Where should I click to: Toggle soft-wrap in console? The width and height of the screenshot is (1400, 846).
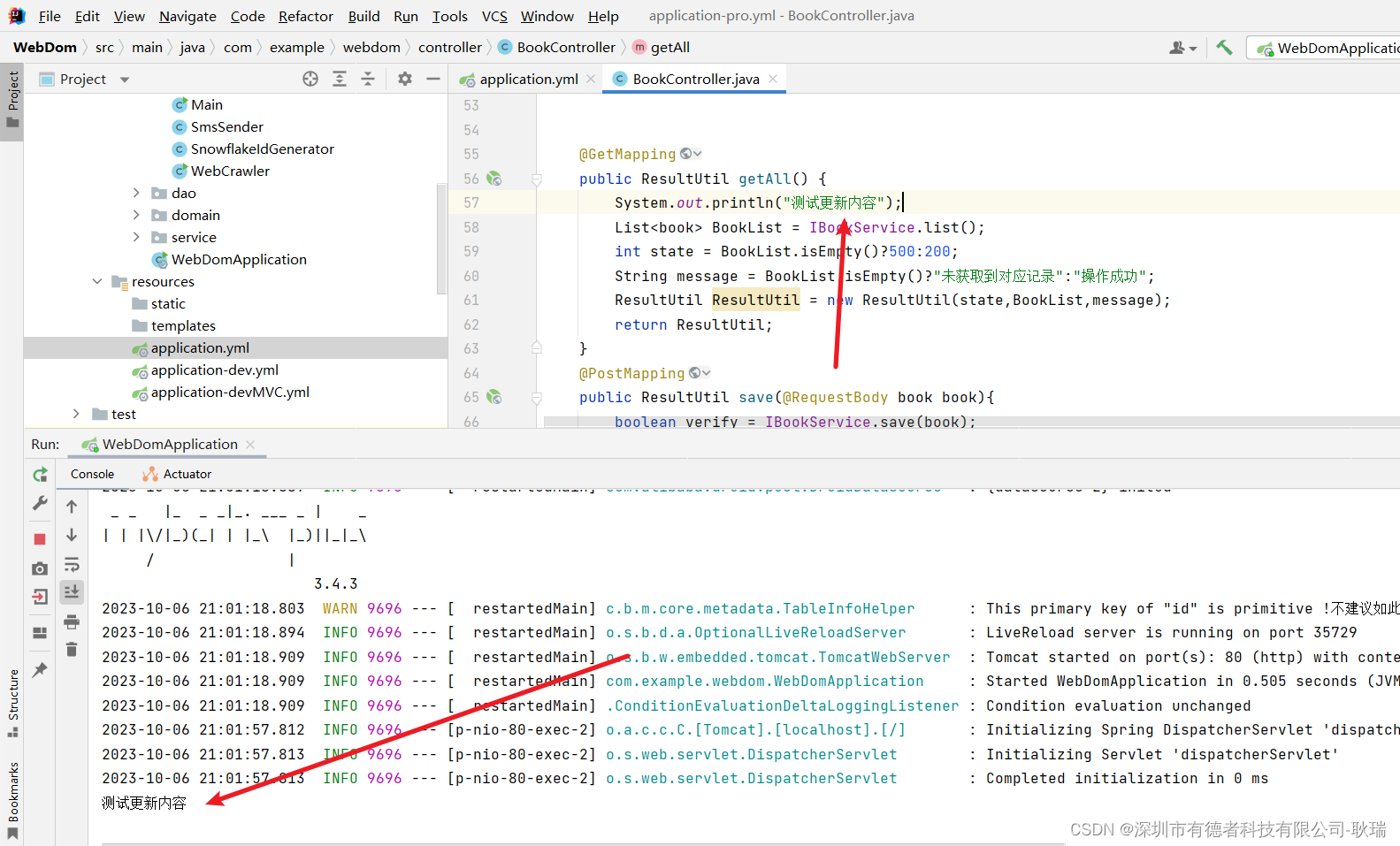coord(72,565)
